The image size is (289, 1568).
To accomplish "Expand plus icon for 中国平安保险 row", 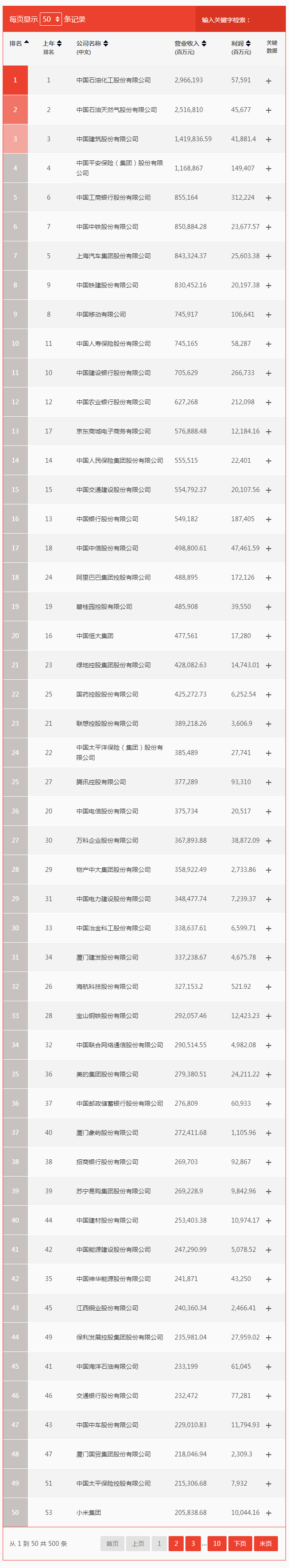I will click(268, 169).
